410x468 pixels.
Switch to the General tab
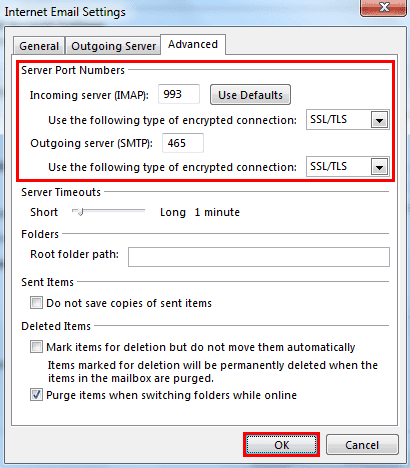tap(39, 46)
